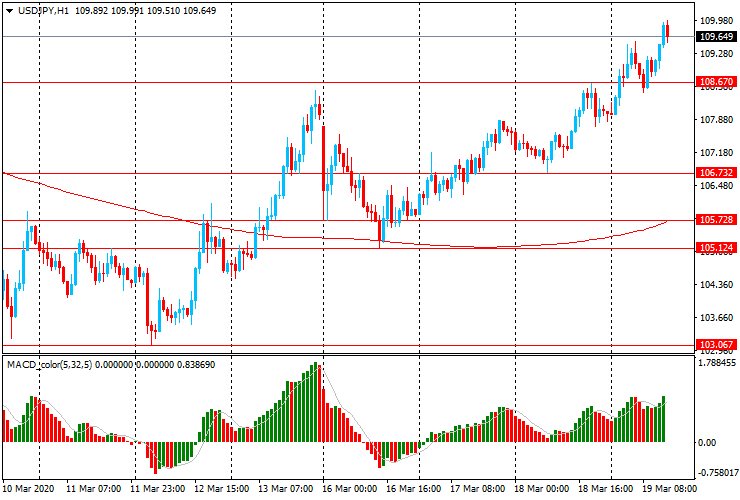Viewport: 740px width, 500px height.
Task: Select the 105.124 red price level label
Action: [716, 247]
